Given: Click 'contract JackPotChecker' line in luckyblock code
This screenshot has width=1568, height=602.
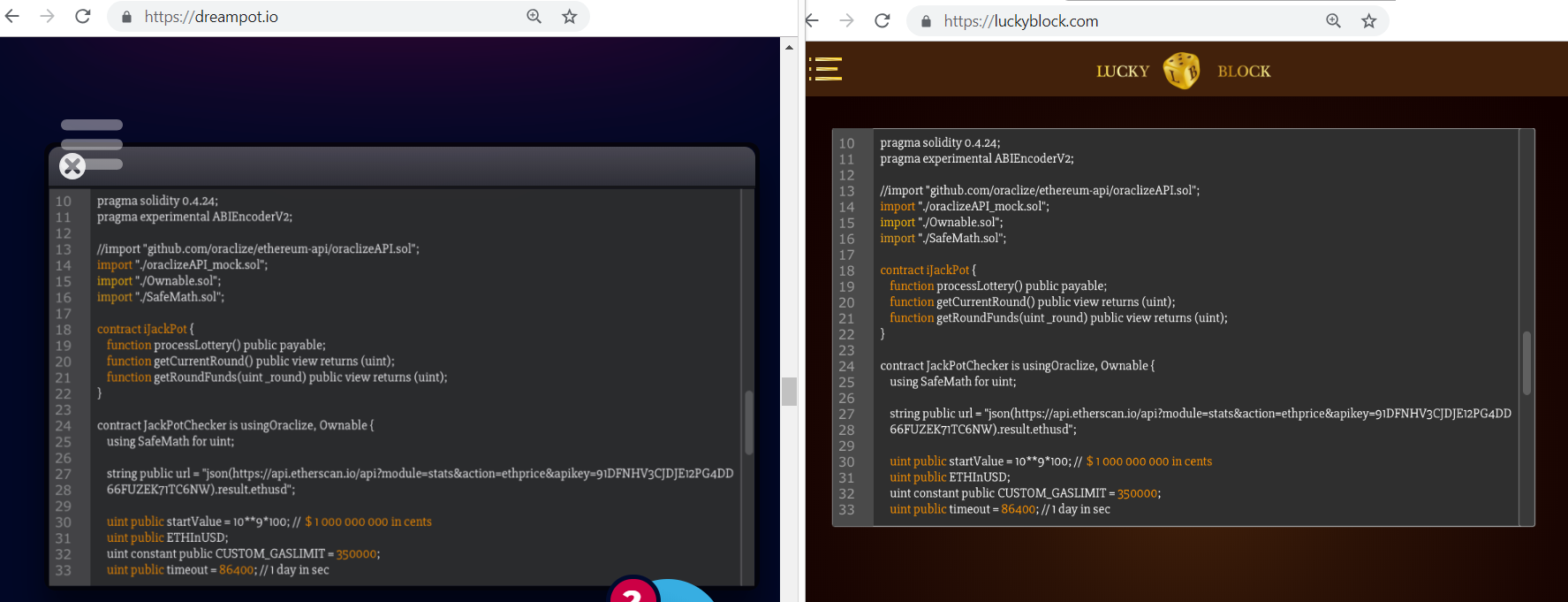Looking at the screenshot, I should 1018,365.
